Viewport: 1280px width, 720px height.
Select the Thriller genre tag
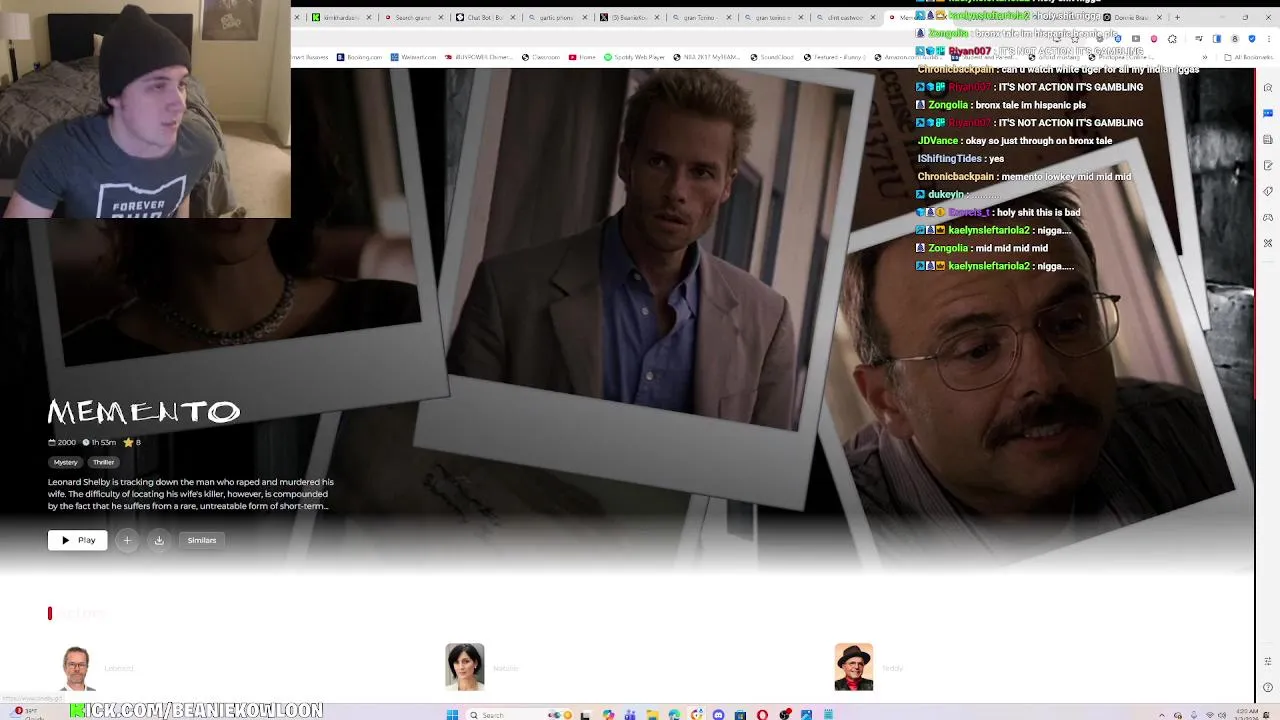tap(103, 462)
